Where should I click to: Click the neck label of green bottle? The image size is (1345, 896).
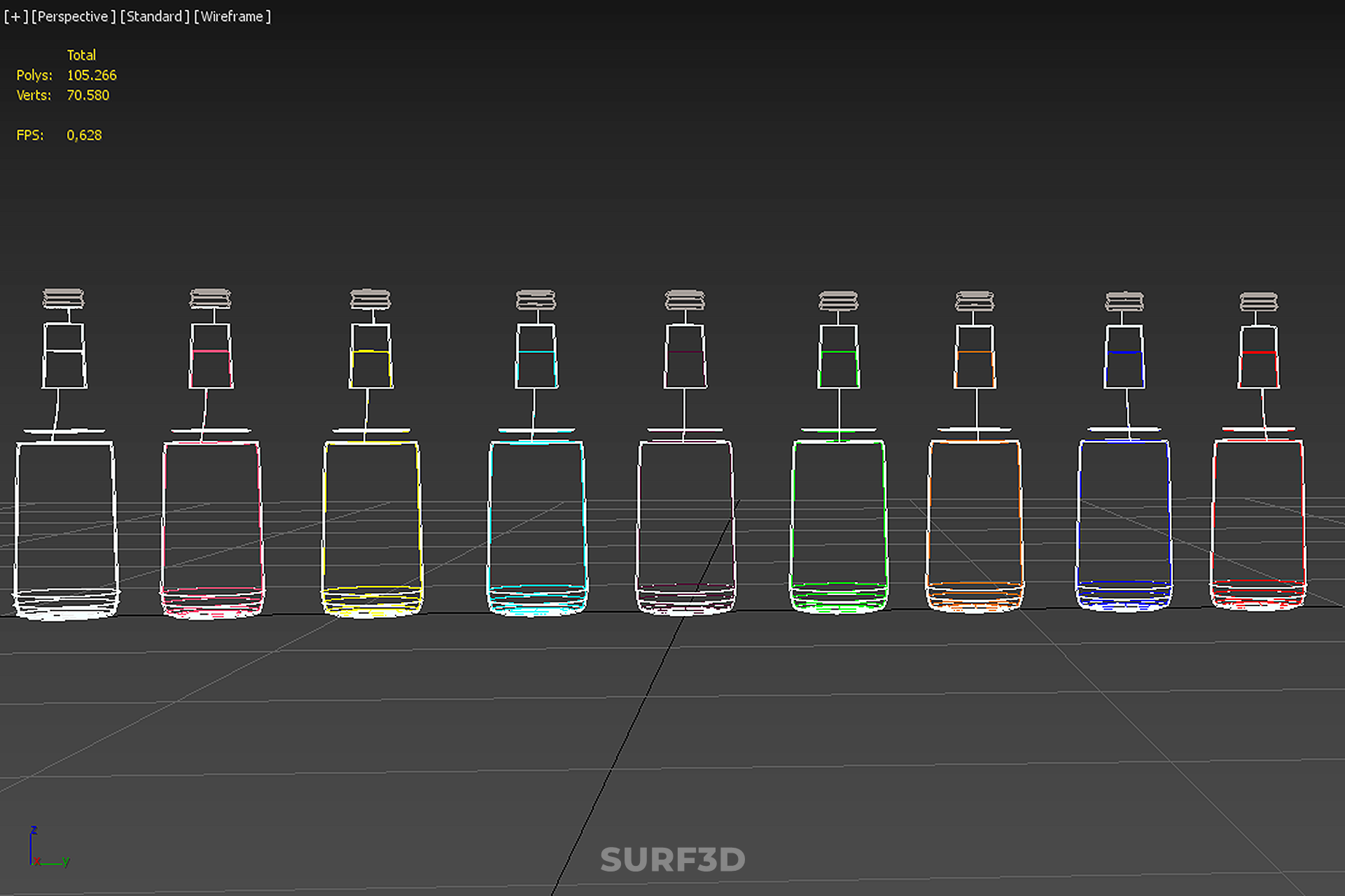[x=839, y=357]
